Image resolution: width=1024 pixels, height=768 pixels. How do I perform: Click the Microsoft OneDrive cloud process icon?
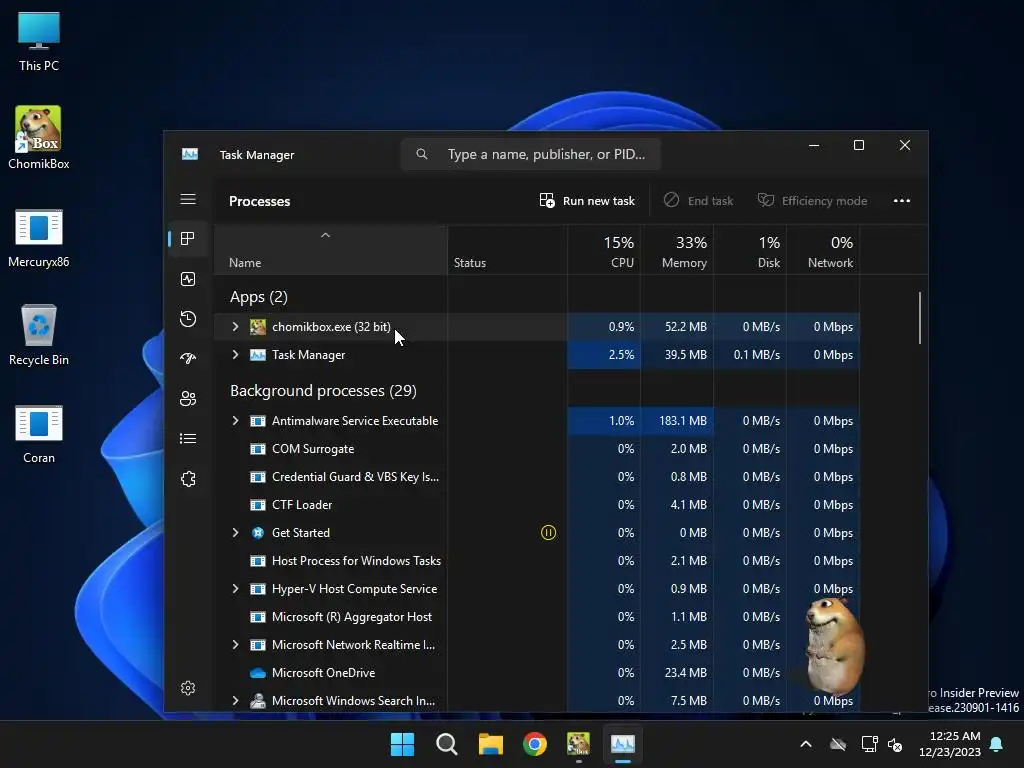tap(258, 673)
